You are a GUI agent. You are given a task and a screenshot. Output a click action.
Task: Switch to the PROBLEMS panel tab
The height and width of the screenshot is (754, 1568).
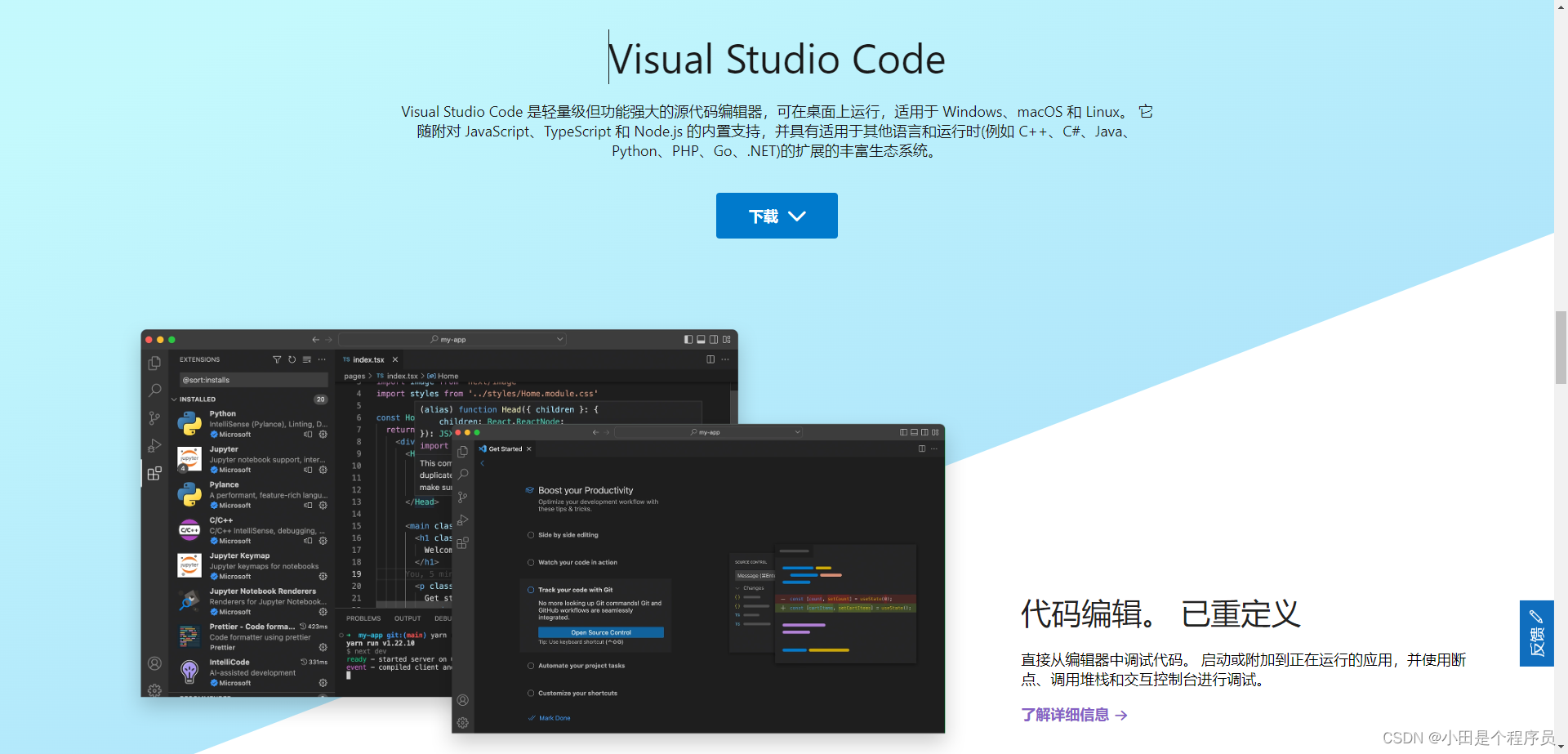tap(363, 618)
